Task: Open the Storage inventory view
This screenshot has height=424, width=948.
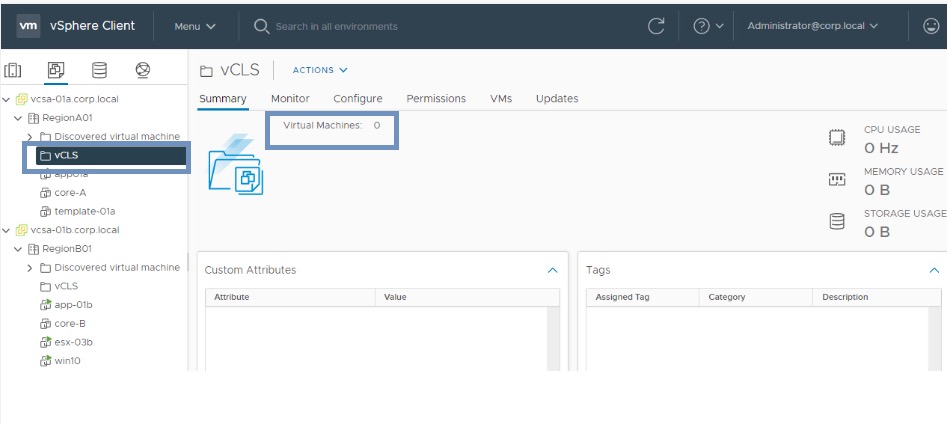Action: pos(99,70)
